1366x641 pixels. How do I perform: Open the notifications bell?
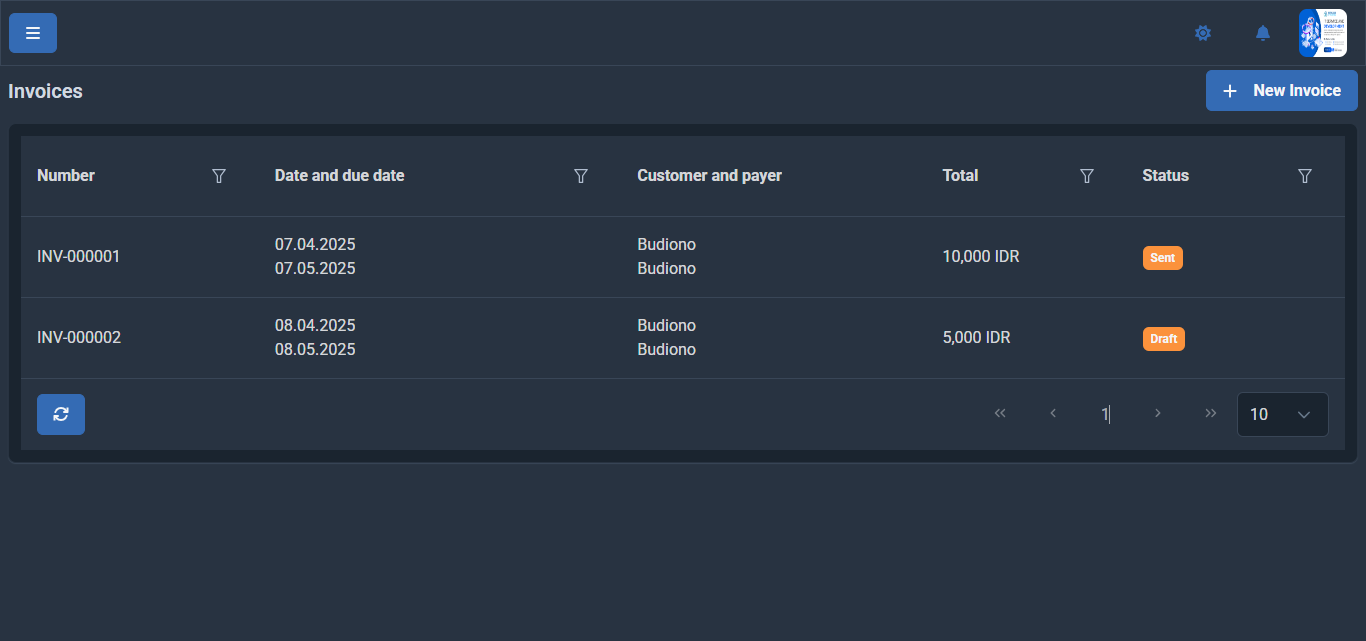[1263, 33]
